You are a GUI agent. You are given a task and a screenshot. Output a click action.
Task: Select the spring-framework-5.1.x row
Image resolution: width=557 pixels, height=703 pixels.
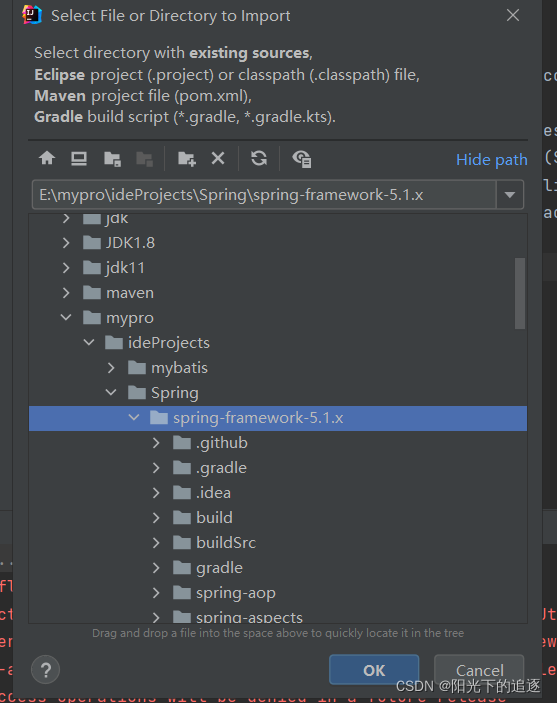click(278, 418)
